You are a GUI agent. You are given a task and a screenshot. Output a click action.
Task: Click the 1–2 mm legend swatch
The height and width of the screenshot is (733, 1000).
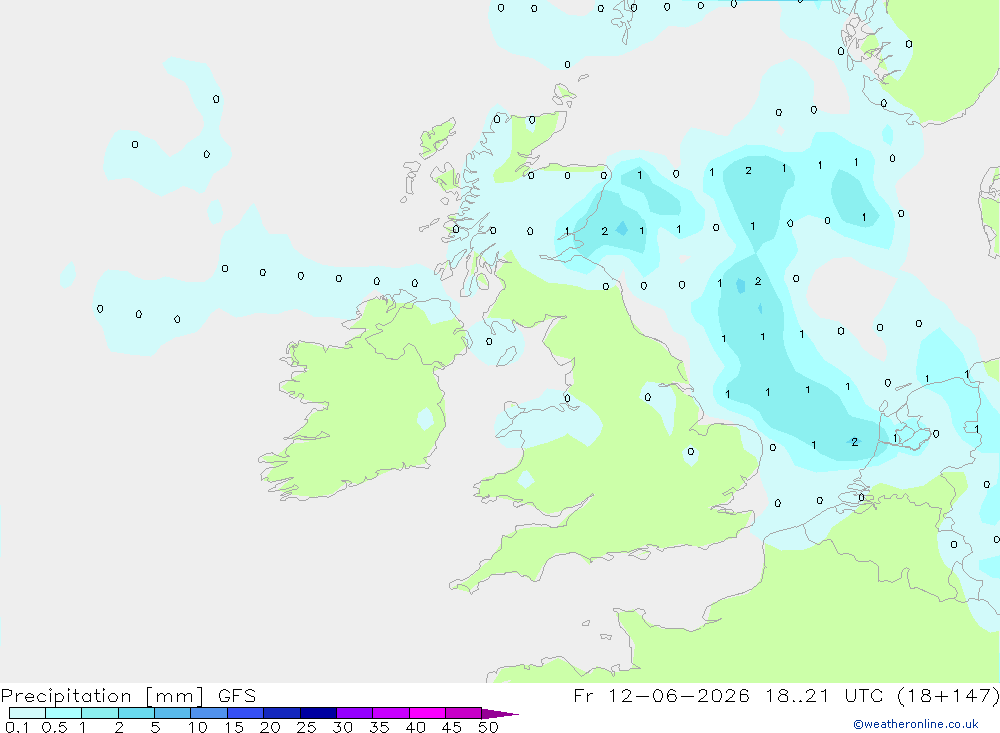point(100,713)
